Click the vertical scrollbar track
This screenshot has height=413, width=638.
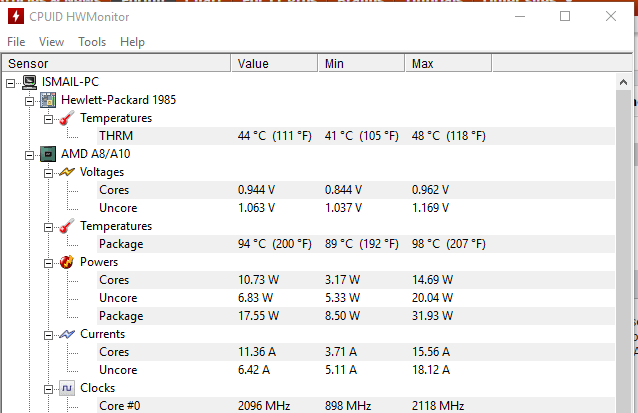pyautogui.click(x=623, y=251)
